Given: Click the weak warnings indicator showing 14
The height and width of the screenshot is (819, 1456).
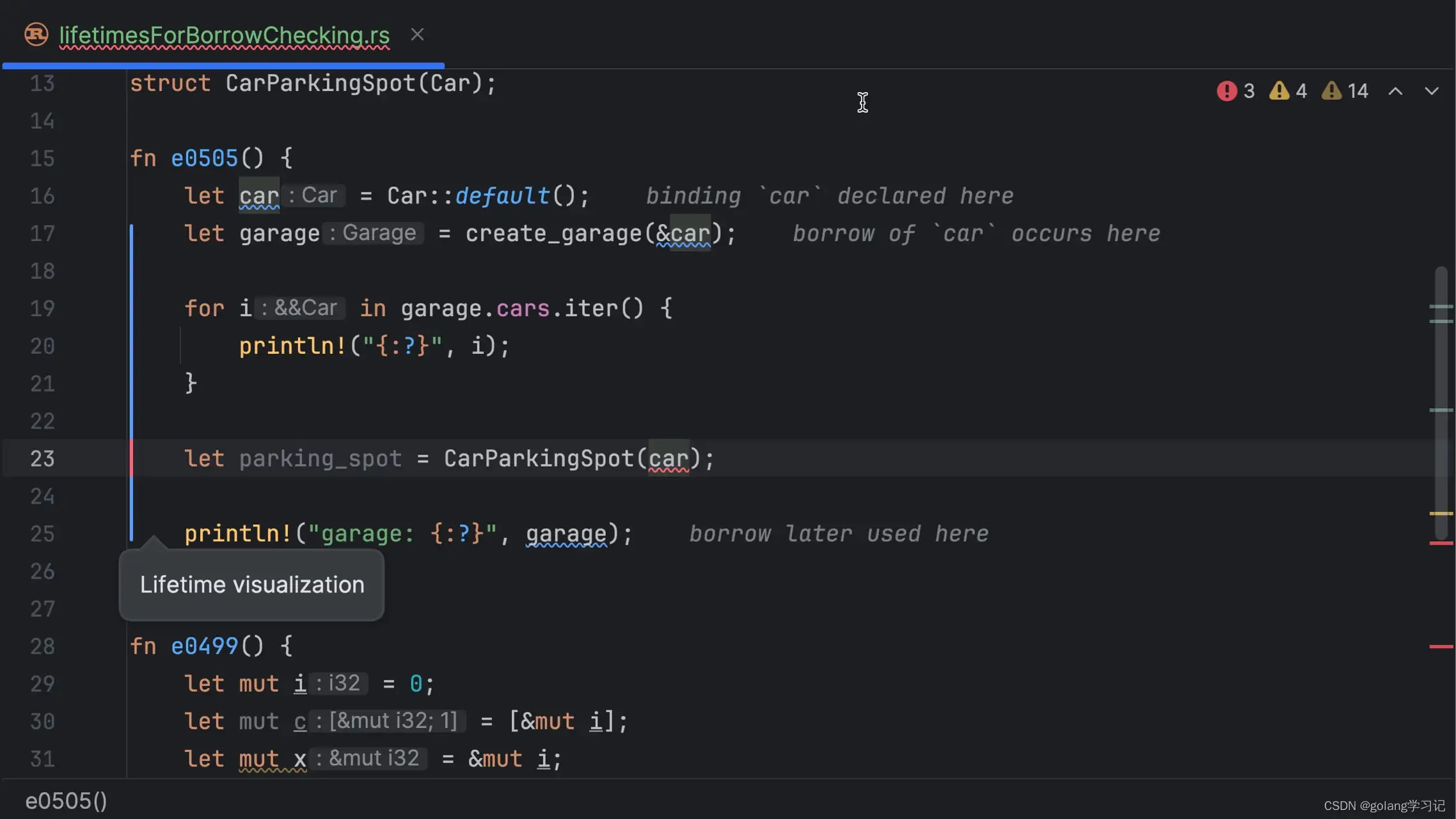Looking at the screenshot, I should pos(1345,91).
